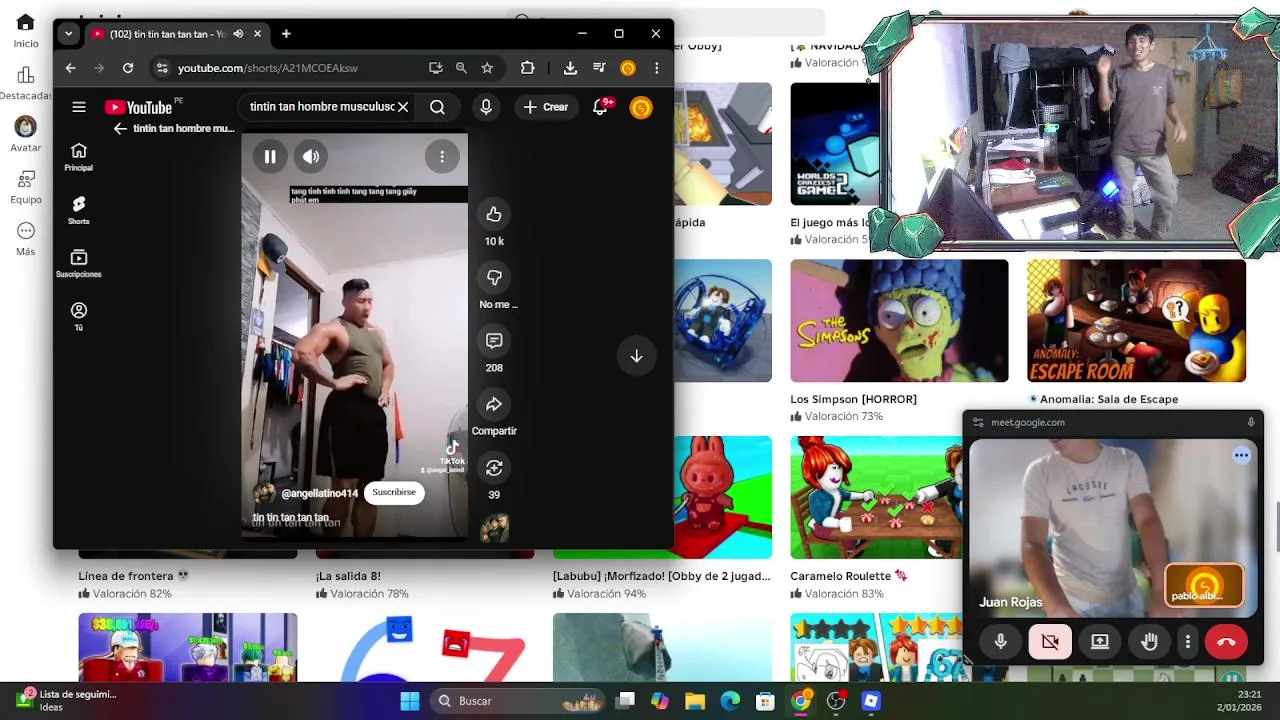Screen dimensions: 1280x720
Task: Click the YouTube search magnifier button
Action: [437, 107]
